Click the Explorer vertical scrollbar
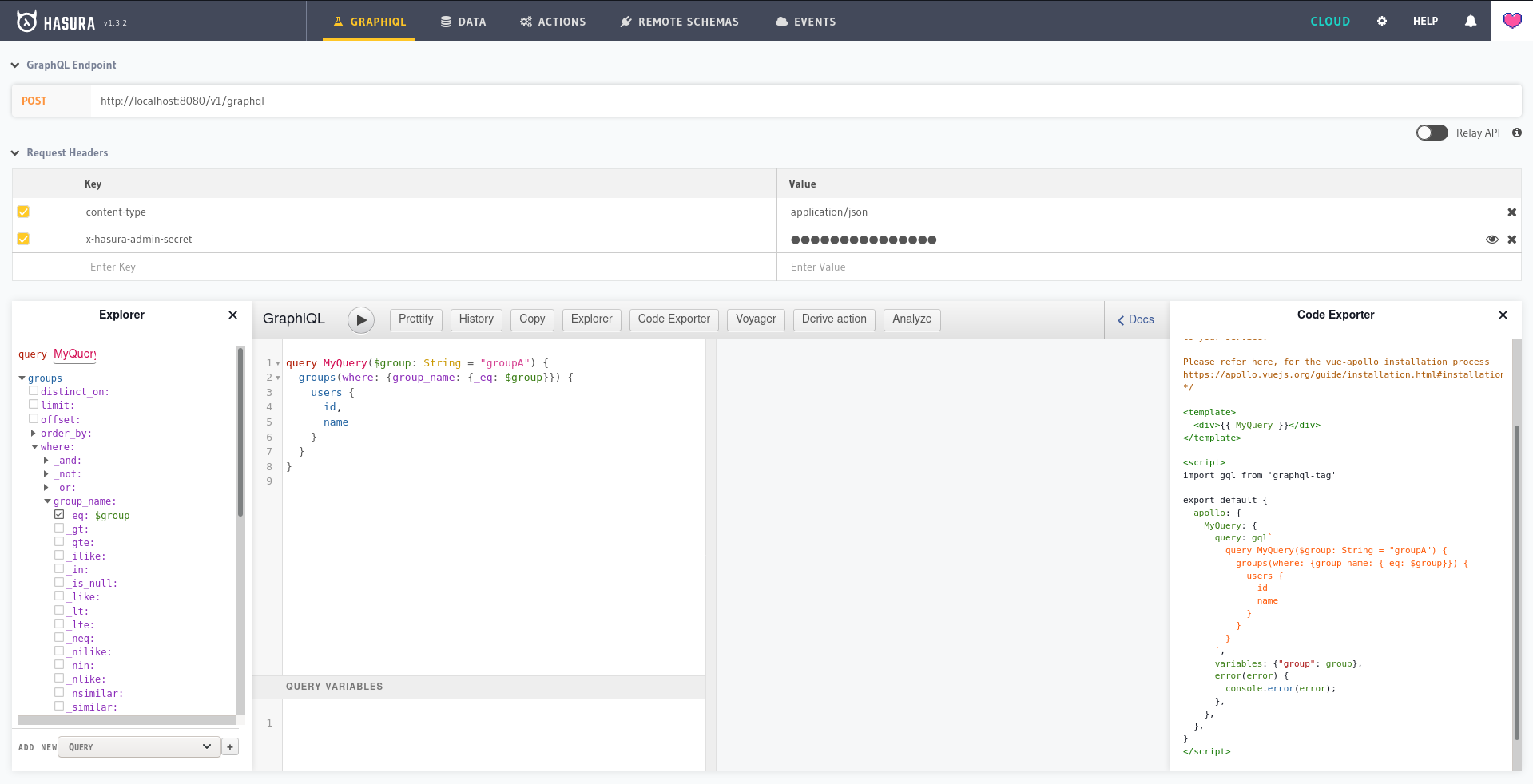This screenshot has height=784, width=1533. point(240,432)
